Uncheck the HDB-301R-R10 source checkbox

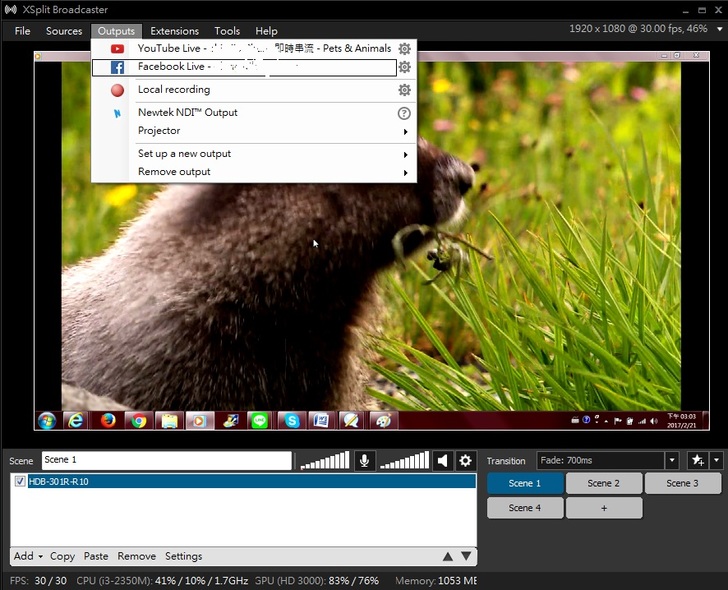pos(20,482)
